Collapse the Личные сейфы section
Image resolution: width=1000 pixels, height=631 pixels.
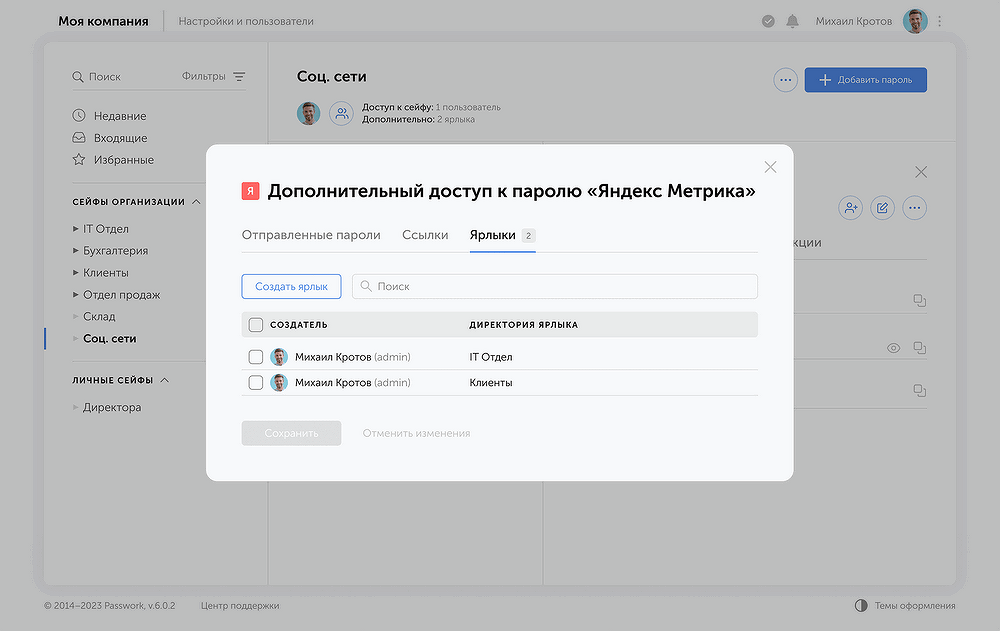165,380
